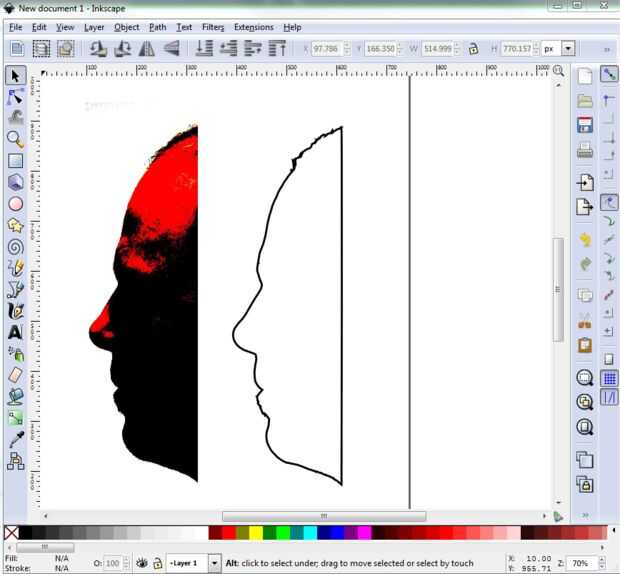
Task: Toggle snap nodes or handles button
Action: [609, 202]
